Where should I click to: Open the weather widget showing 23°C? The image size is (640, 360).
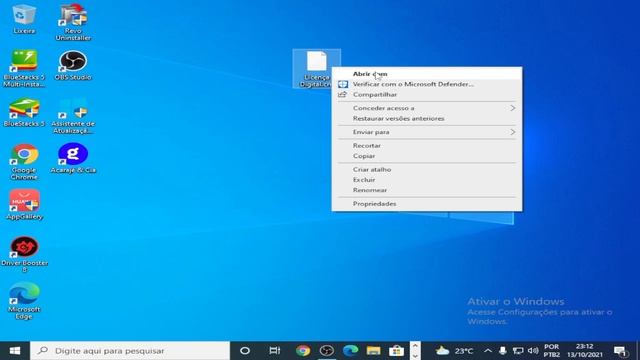[x=454, y=351]
